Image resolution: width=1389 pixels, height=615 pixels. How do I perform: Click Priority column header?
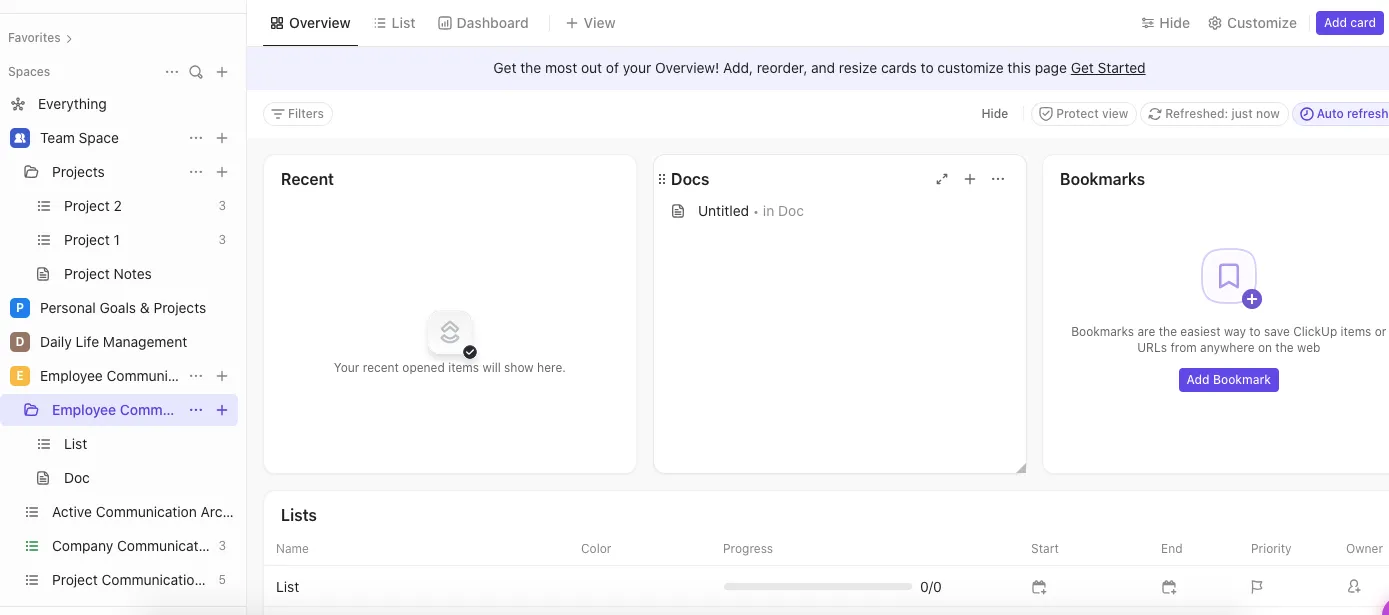pos(1271,549)
